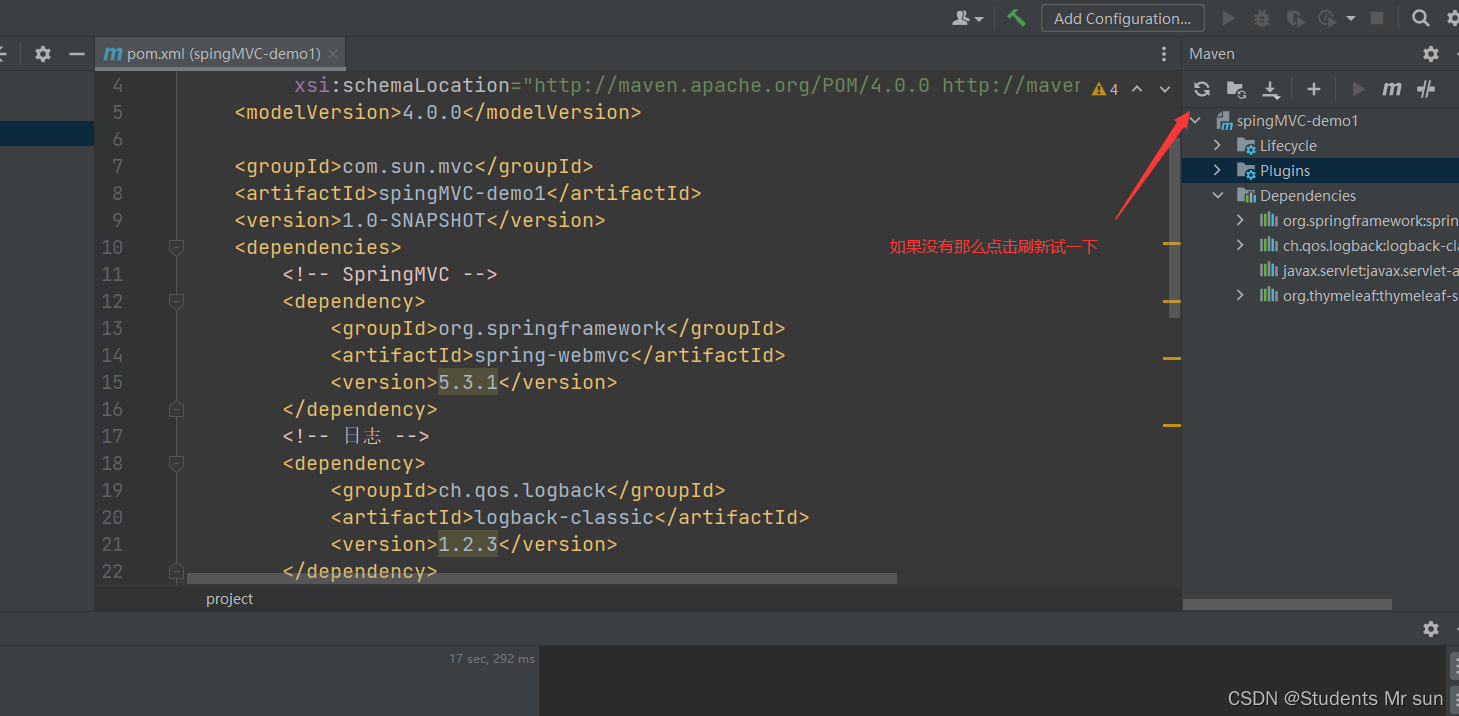The height and width of the screenshot is (716, 1459).
Task: Open the Add Configuration dialog
Action: (x=1122, y=17)
